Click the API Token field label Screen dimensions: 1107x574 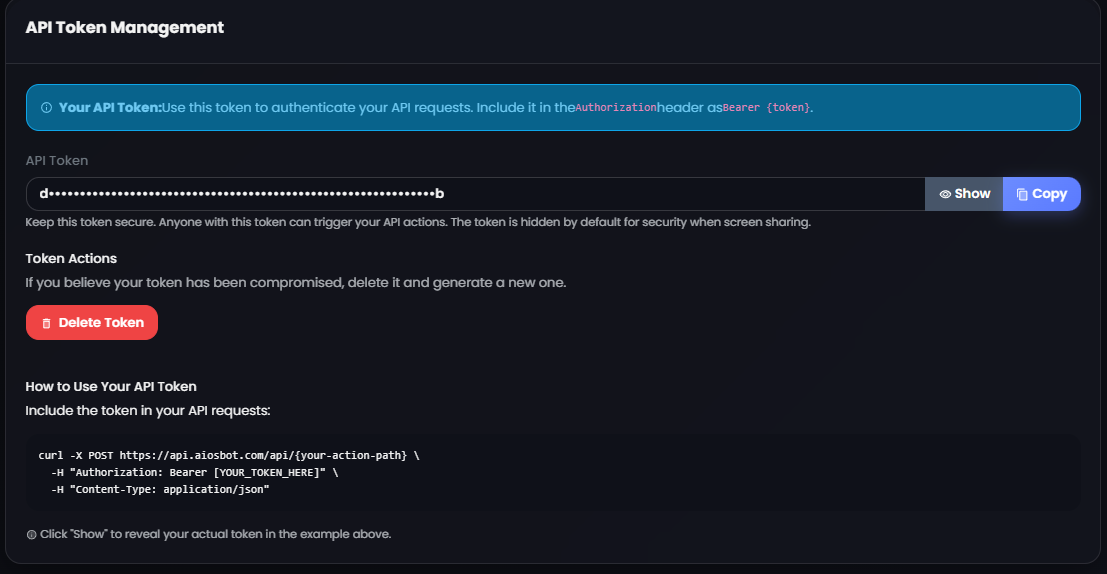coord(56,160)
